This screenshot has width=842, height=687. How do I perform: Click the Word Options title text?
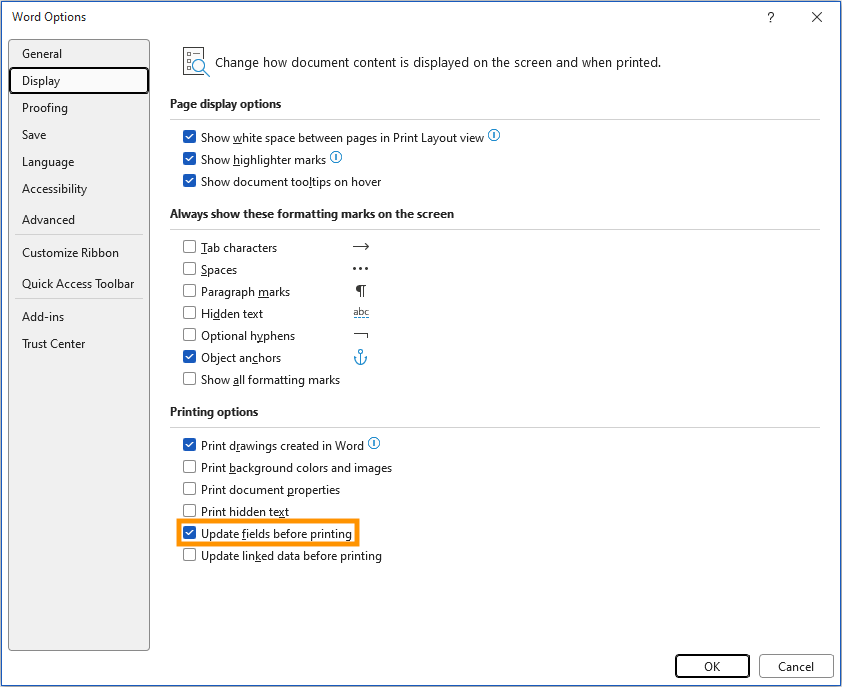click(49, 17)
